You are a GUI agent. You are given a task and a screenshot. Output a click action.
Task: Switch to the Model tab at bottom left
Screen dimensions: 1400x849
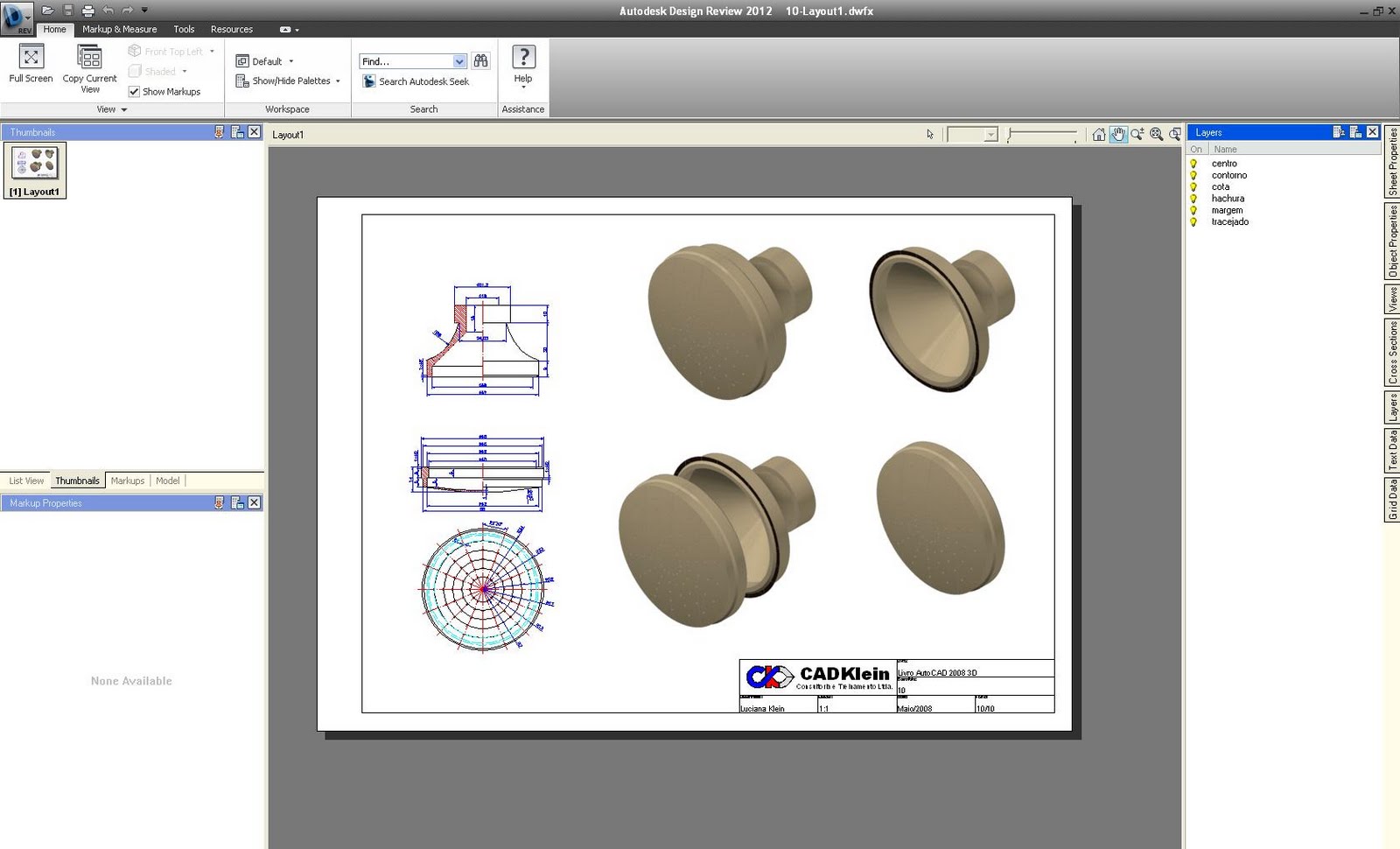coord(167,480)
